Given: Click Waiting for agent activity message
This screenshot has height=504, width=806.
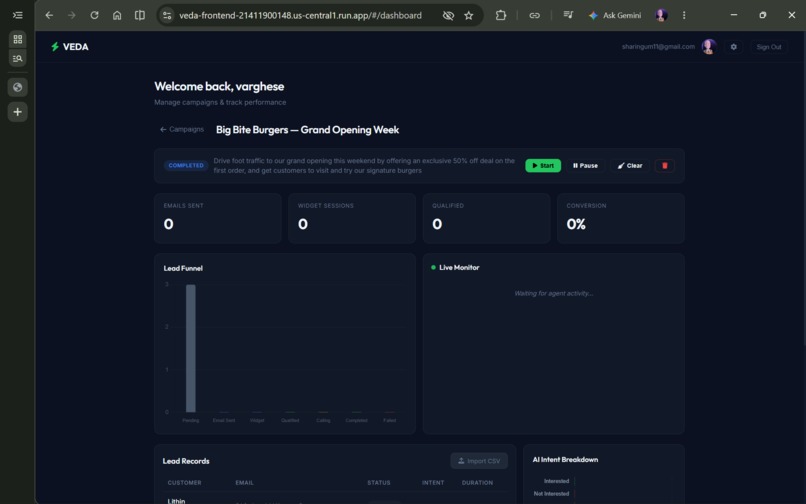Looking at the screenshot, I should 554,294.
